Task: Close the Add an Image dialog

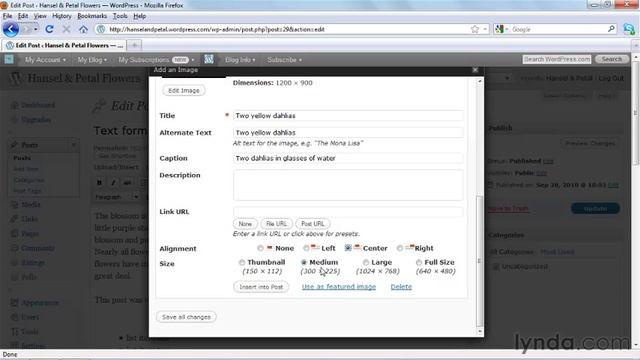Action: (x=475, y=70)
